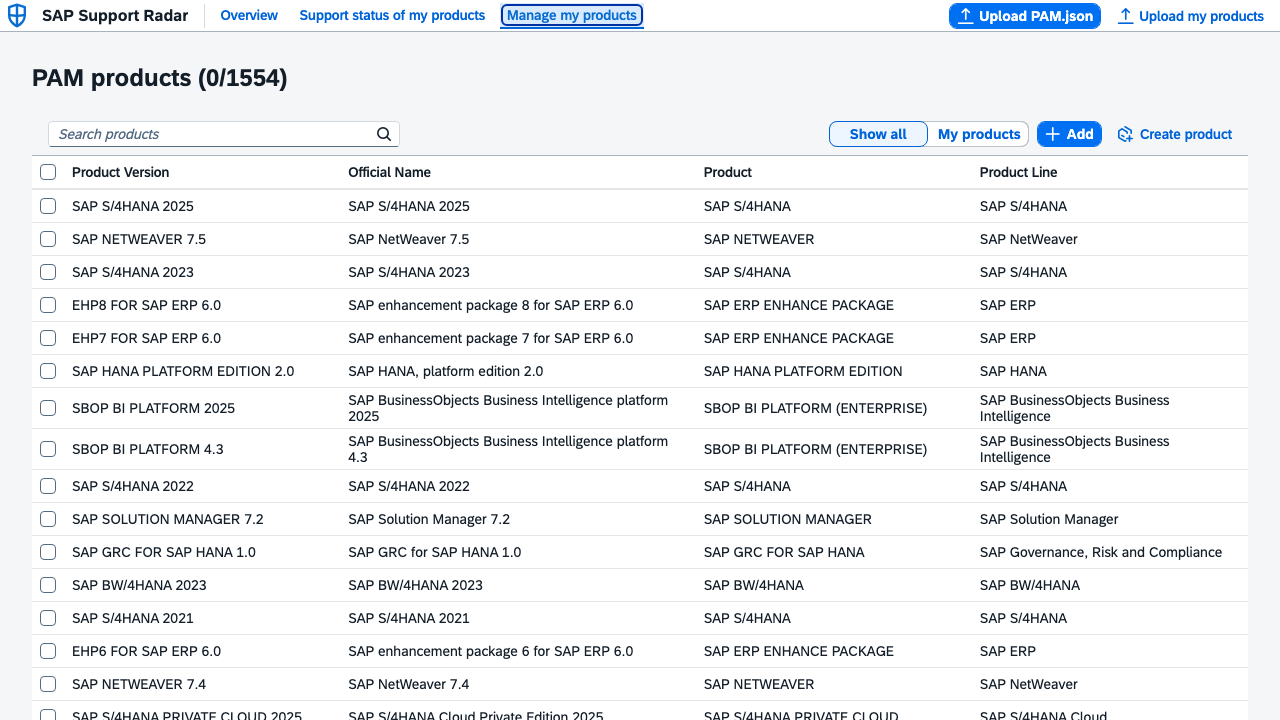1280x720 pixels.
Task: Check the SBOP BI PLATFORM 2025 checkbox
Action: coord(48,408)
